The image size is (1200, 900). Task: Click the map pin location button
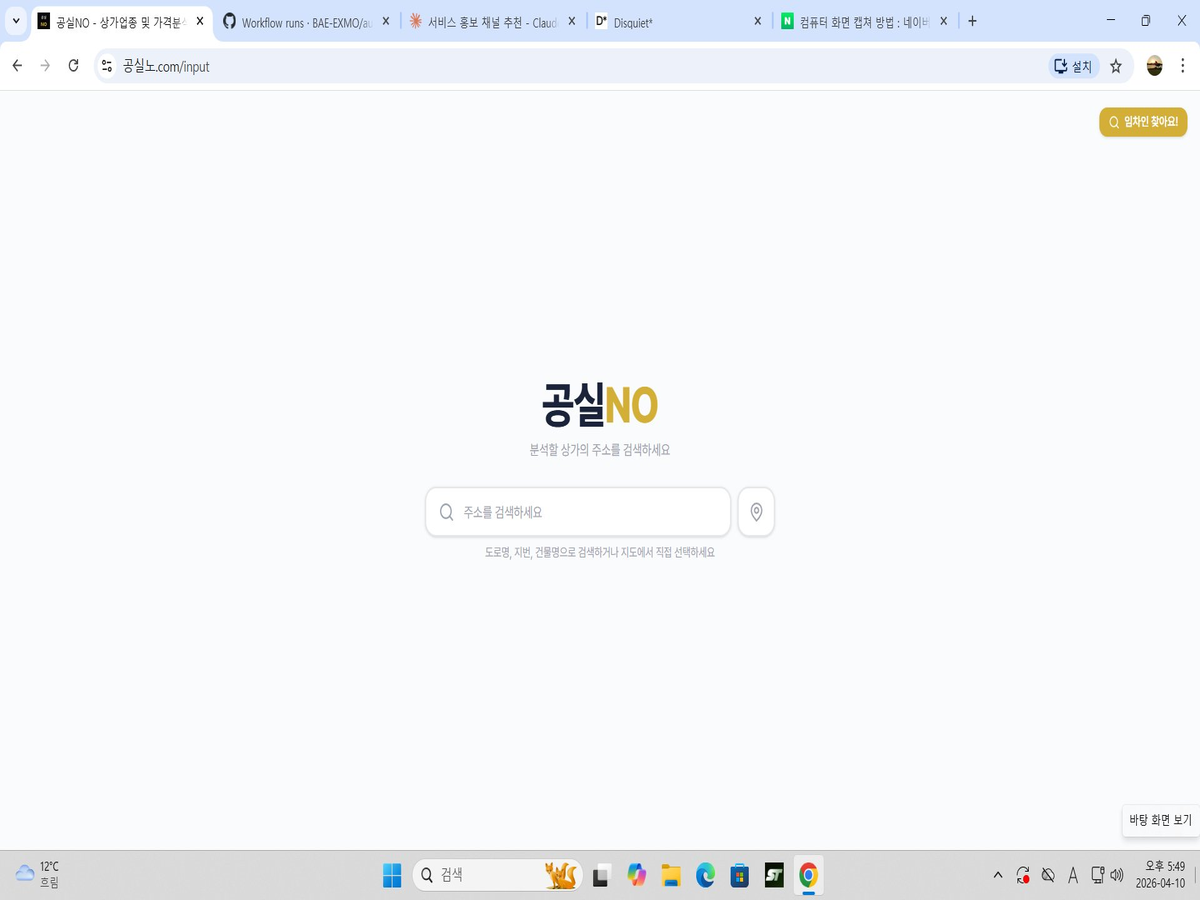click(x=756, y=512)
